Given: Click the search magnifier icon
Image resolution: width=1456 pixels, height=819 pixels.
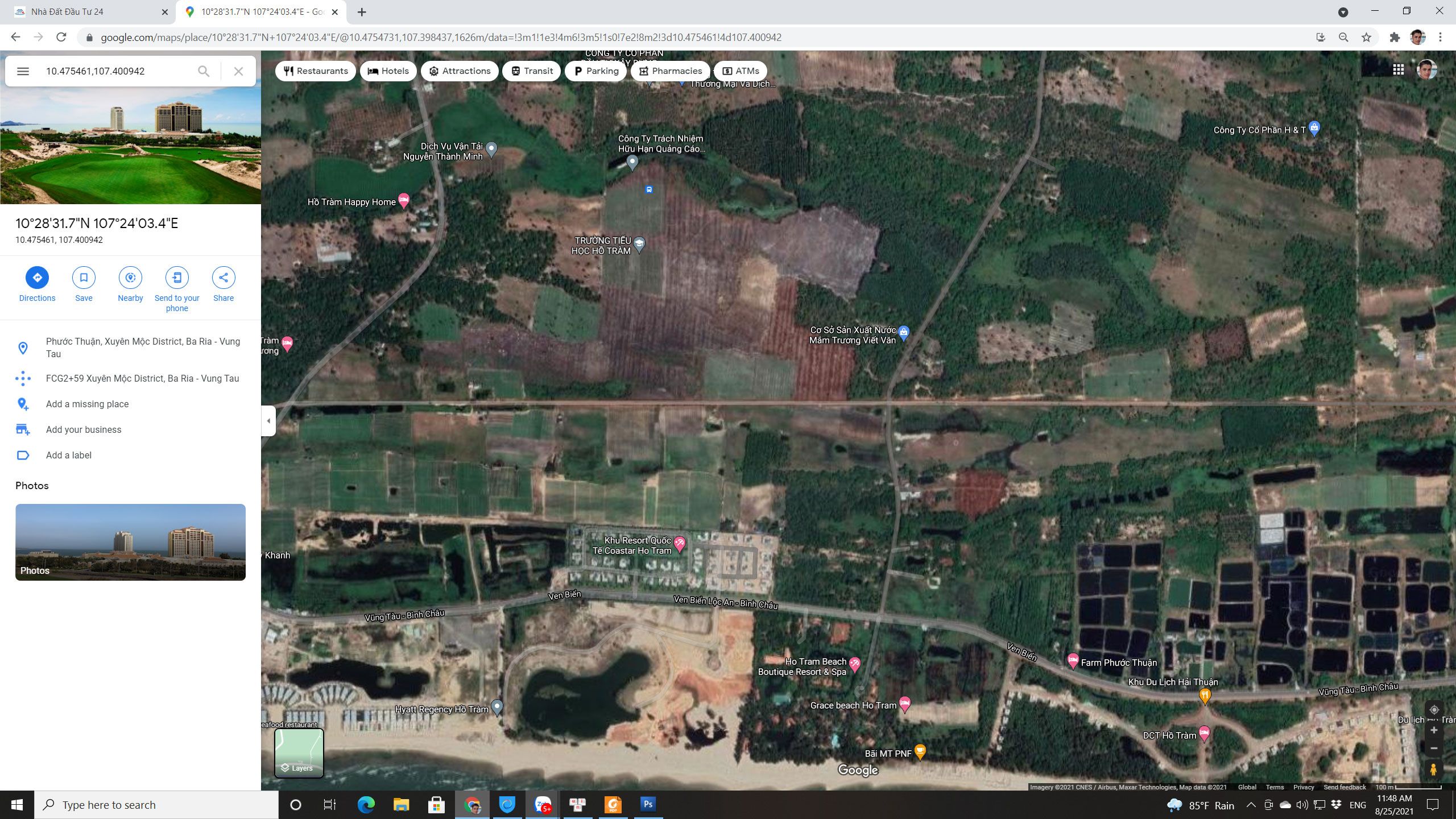Looking at the screenshot, I should [x=204, y=71].
